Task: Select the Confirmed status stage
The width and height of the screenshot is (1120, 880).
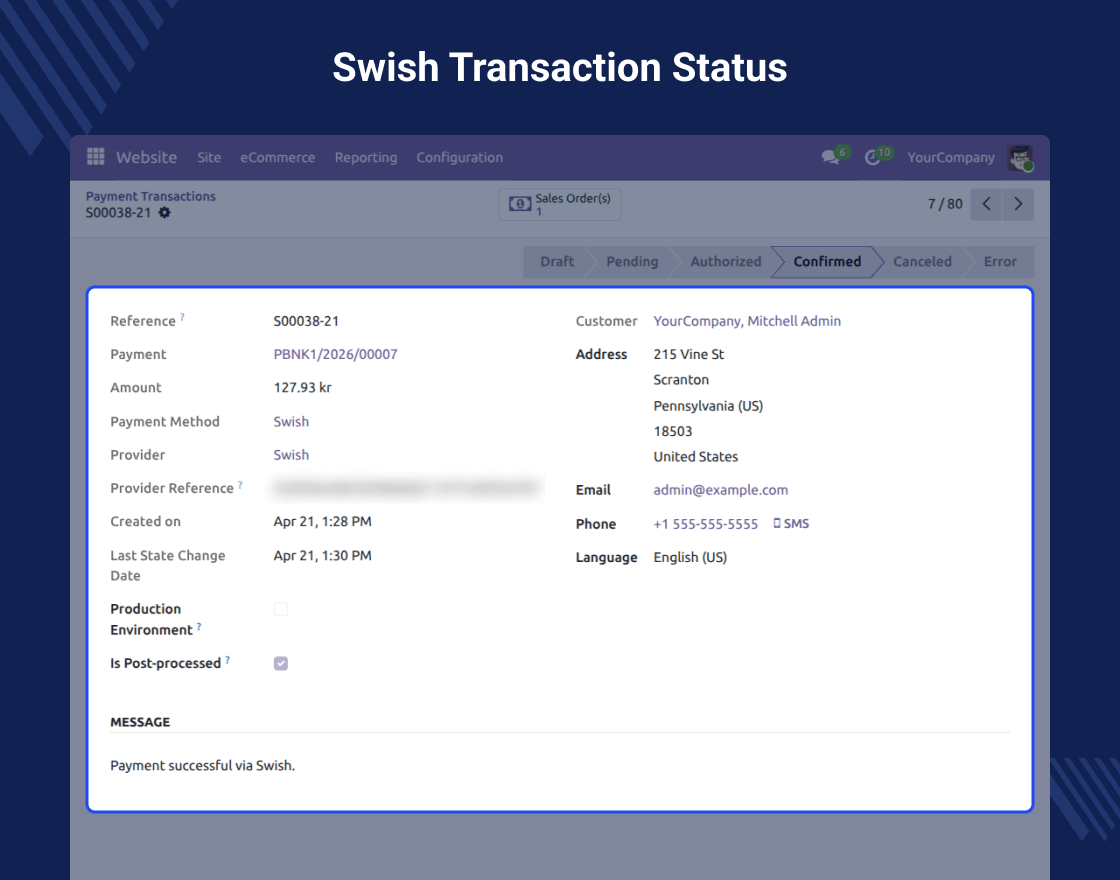Action: [x=827, y=261]
